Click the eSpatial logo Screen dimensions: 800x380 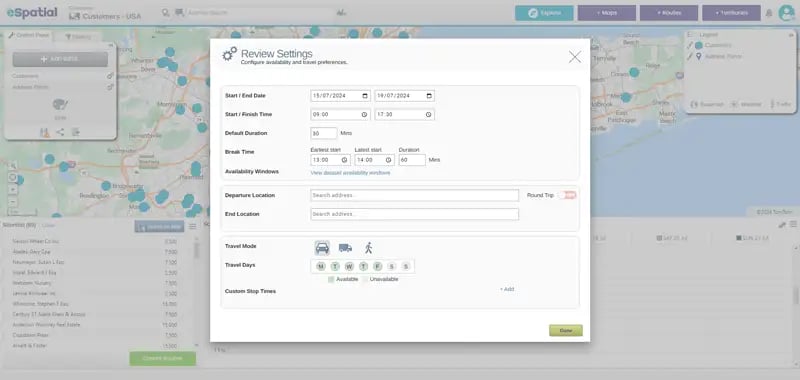(32, 13)
